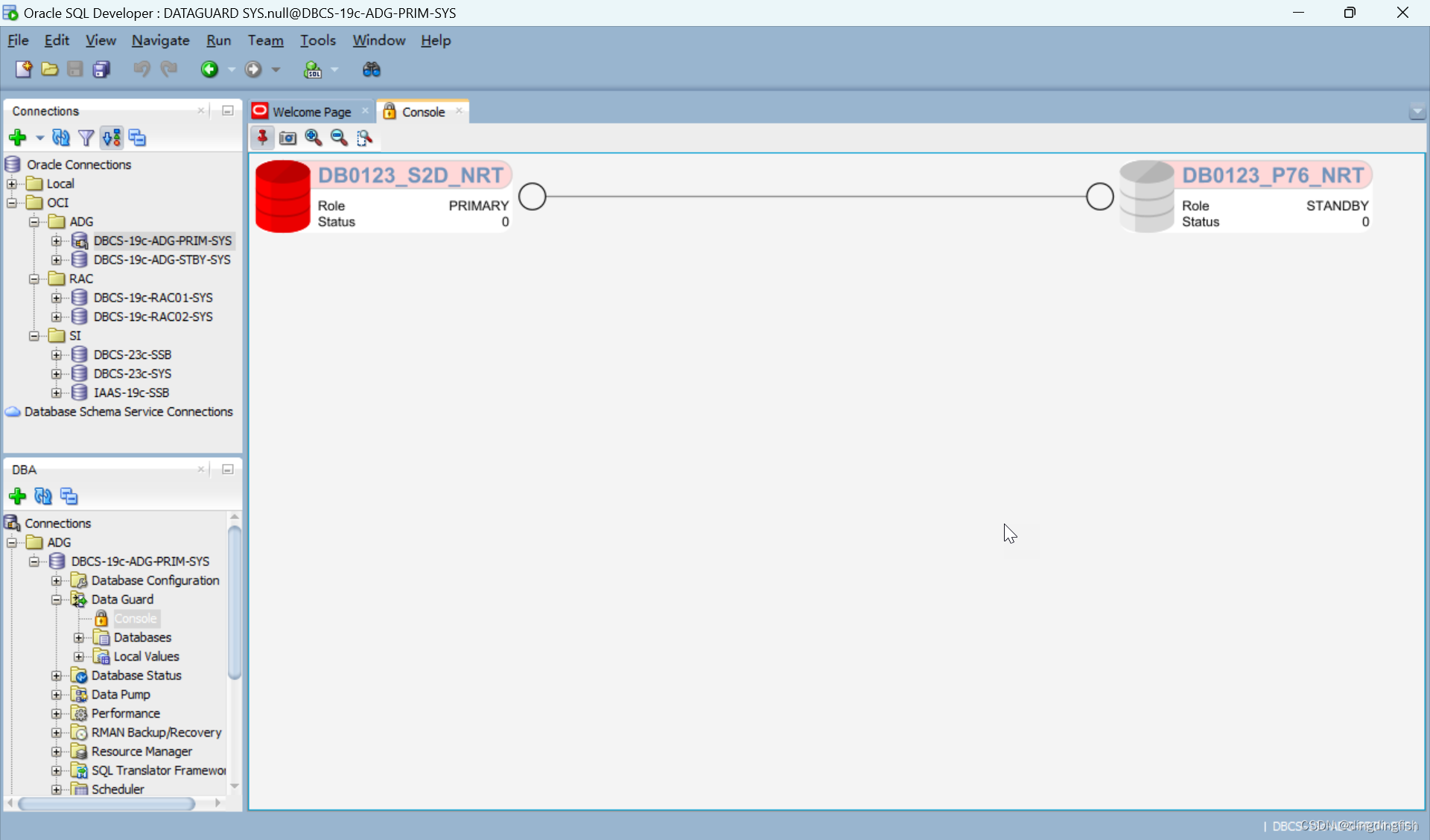Click the Collapse All icon in DBA panel

69,496
